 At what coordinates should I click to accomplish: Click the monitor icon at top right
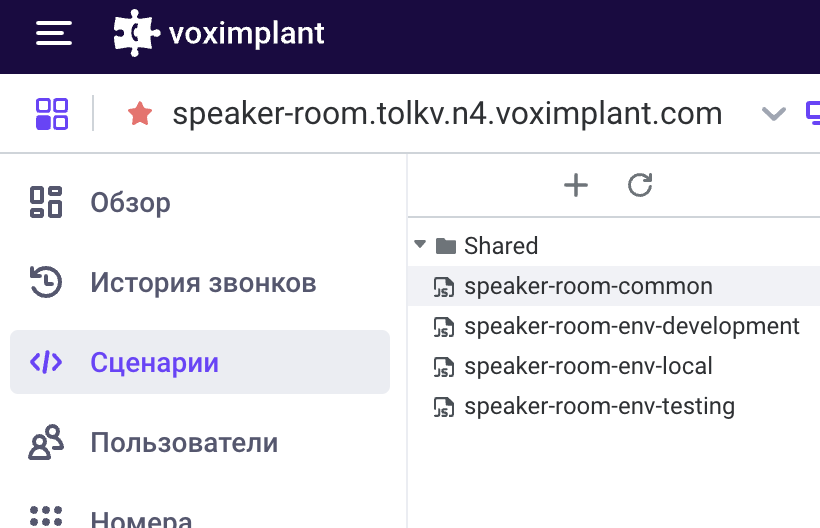pyautogui.click(x=813, y=113)
